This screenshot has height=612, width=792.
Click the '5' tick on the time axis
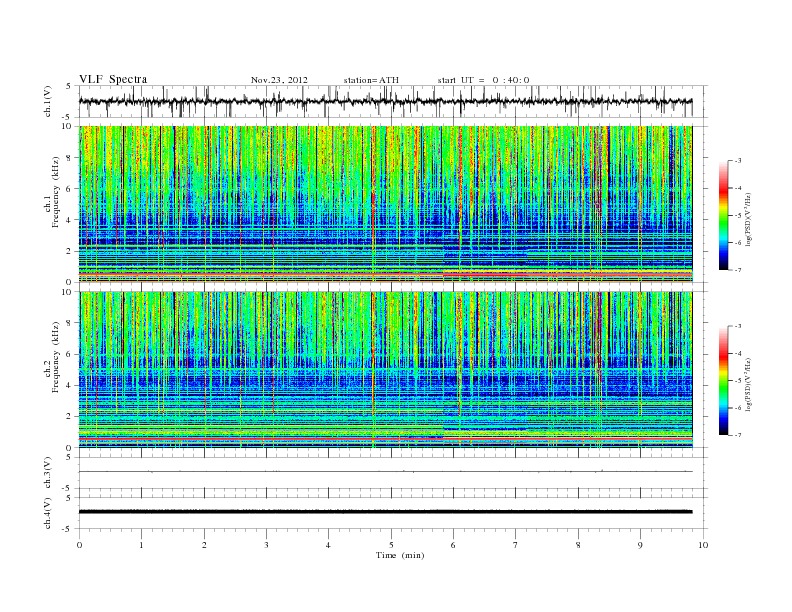coord(391,545)
